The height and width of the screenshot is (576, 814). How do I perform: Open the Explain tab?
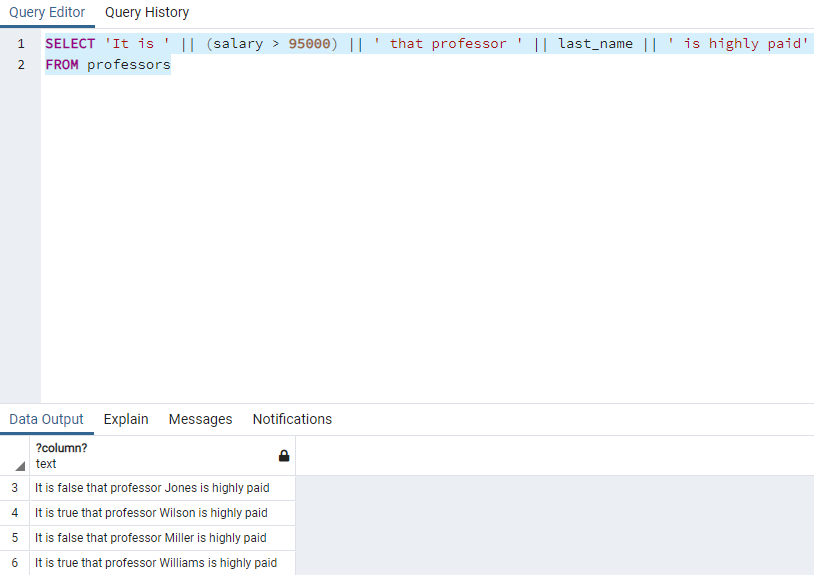pos(126,419)
